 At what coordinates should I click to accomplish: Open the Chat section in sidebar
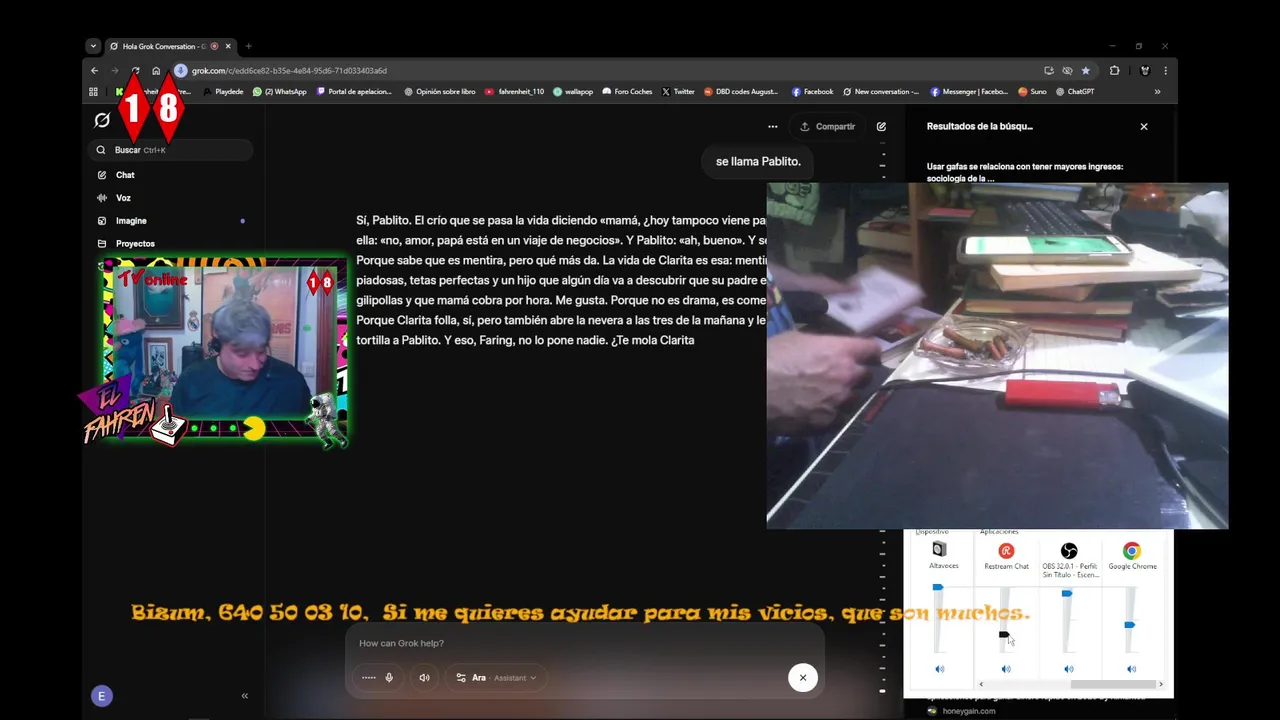coord(125,175)
